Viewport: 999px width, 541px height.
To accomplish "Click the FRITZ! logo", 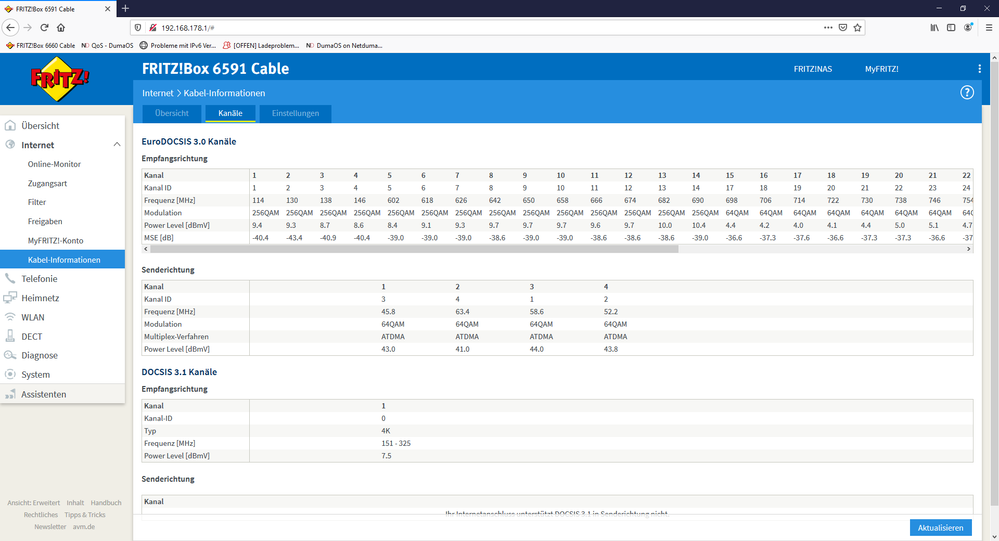I will click(x=60, y=79).
